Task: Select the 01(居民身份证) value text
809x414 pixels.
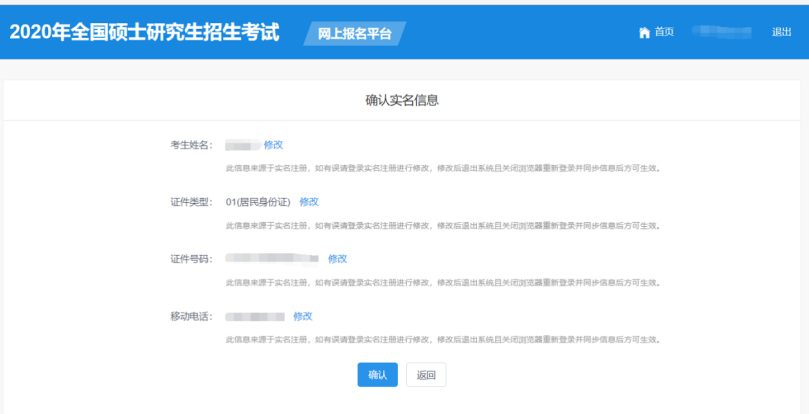Action: coord(258,202)
